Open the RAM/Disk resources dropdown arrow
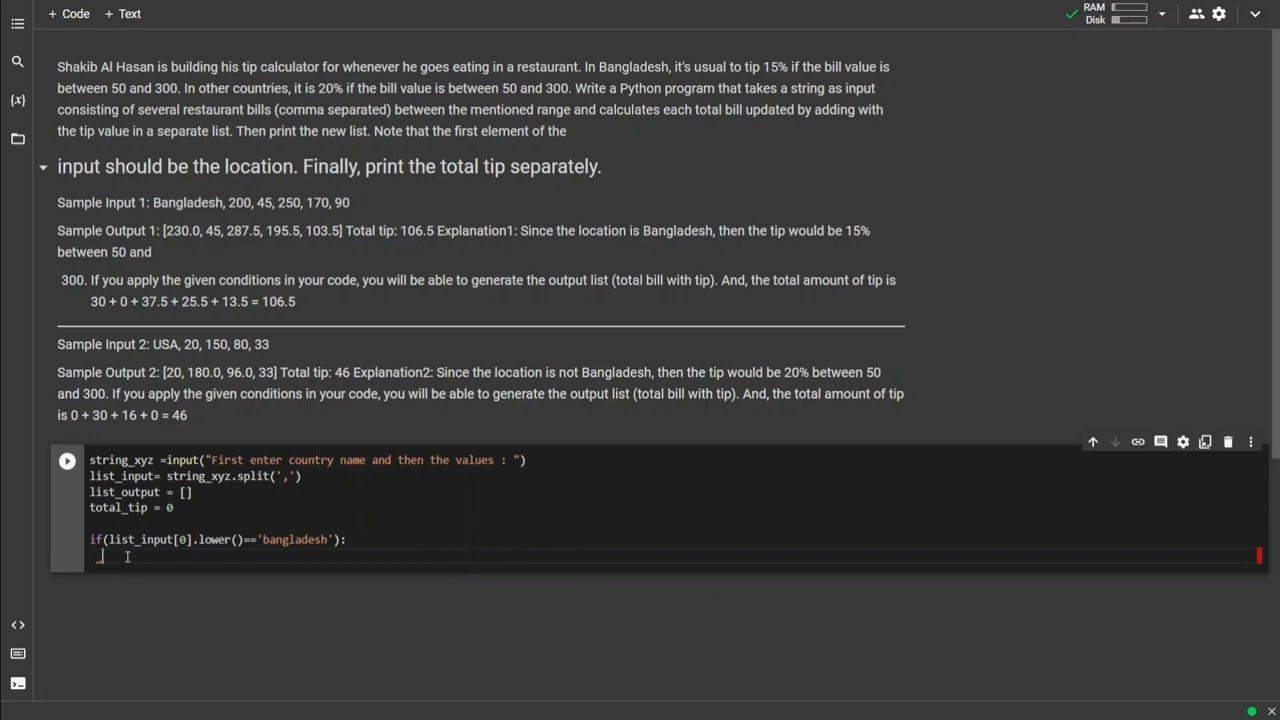The image size is (1280, 720). tap(1162, 14)
